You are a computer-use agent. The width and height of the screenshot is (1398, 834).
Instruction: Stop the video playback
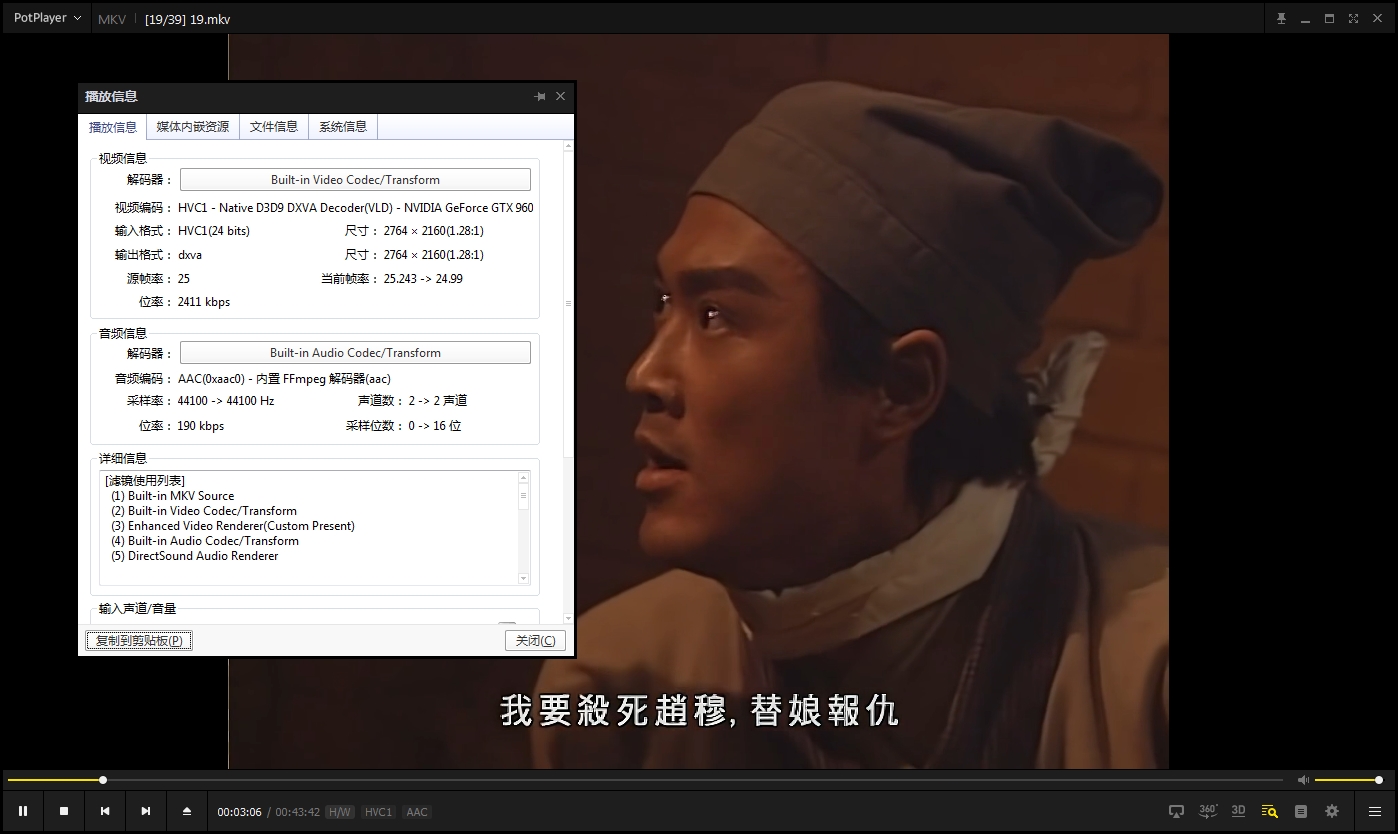[64, 811]
